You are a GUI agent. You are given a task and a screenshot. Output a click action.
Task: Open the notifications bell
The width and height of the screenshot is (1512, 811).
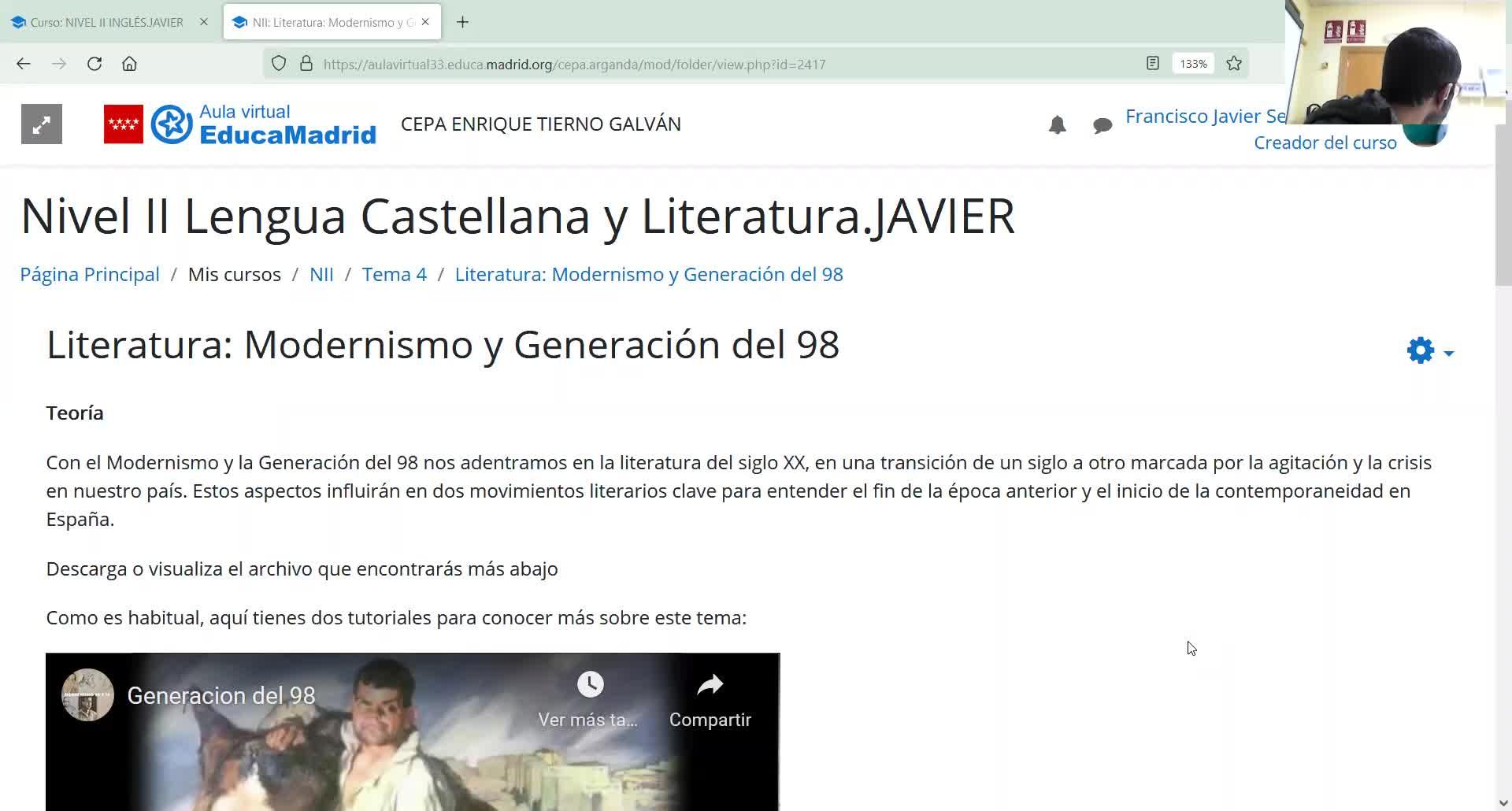click(1057, 124)
